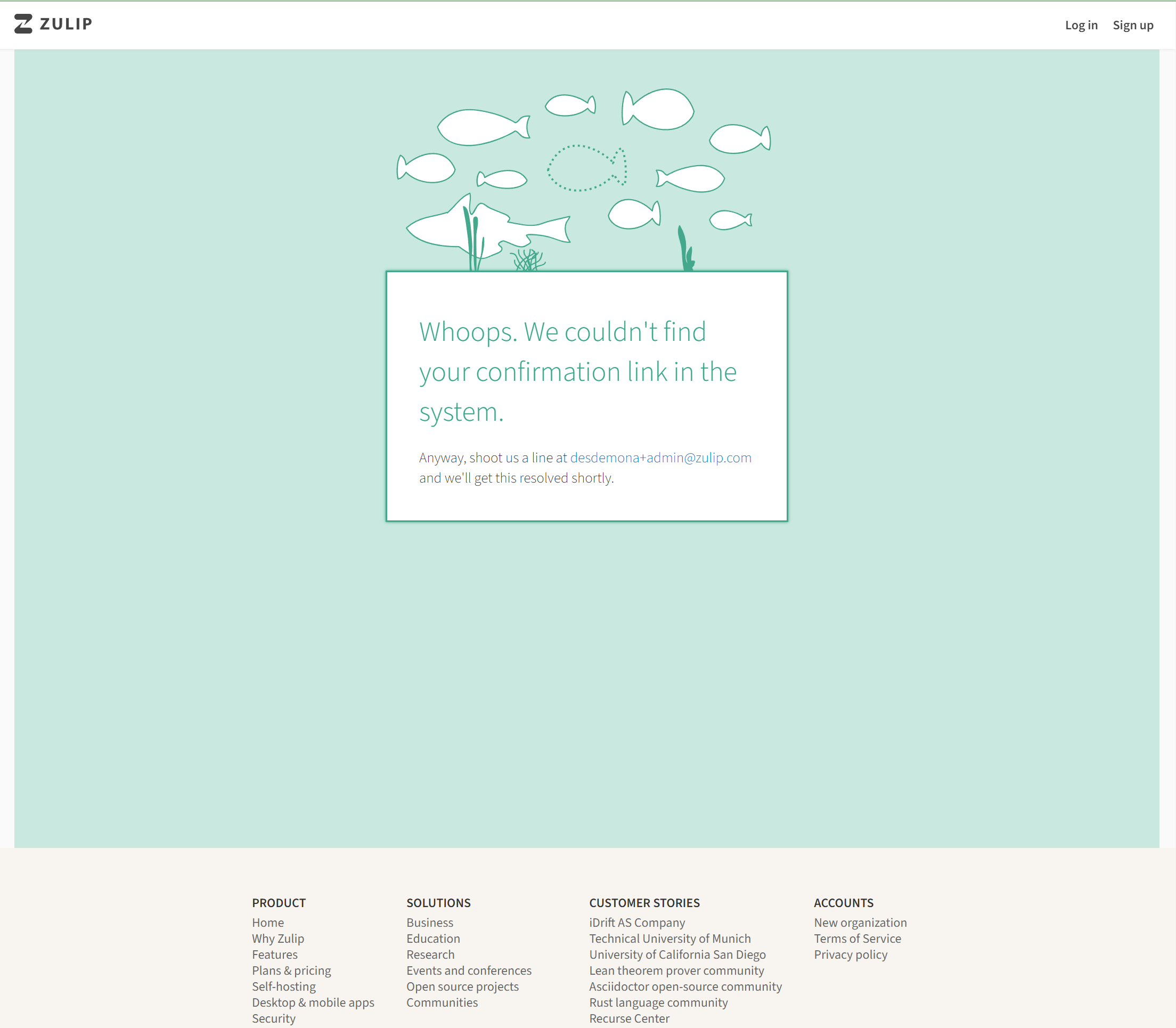Read the iDrift AS Company customer story
Image resolution: width=1176 pixels, height=1028 pixels.
[x=637, y=923]
